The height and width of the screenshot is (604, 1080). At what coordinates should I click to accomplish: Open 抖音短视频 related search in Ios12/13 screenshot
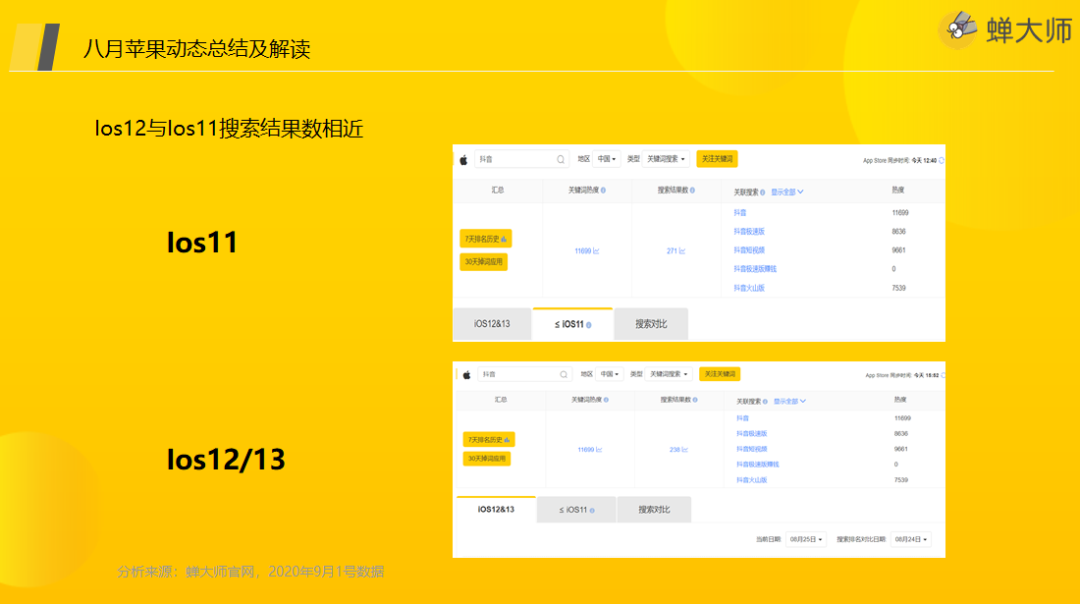tap(751, 449)
